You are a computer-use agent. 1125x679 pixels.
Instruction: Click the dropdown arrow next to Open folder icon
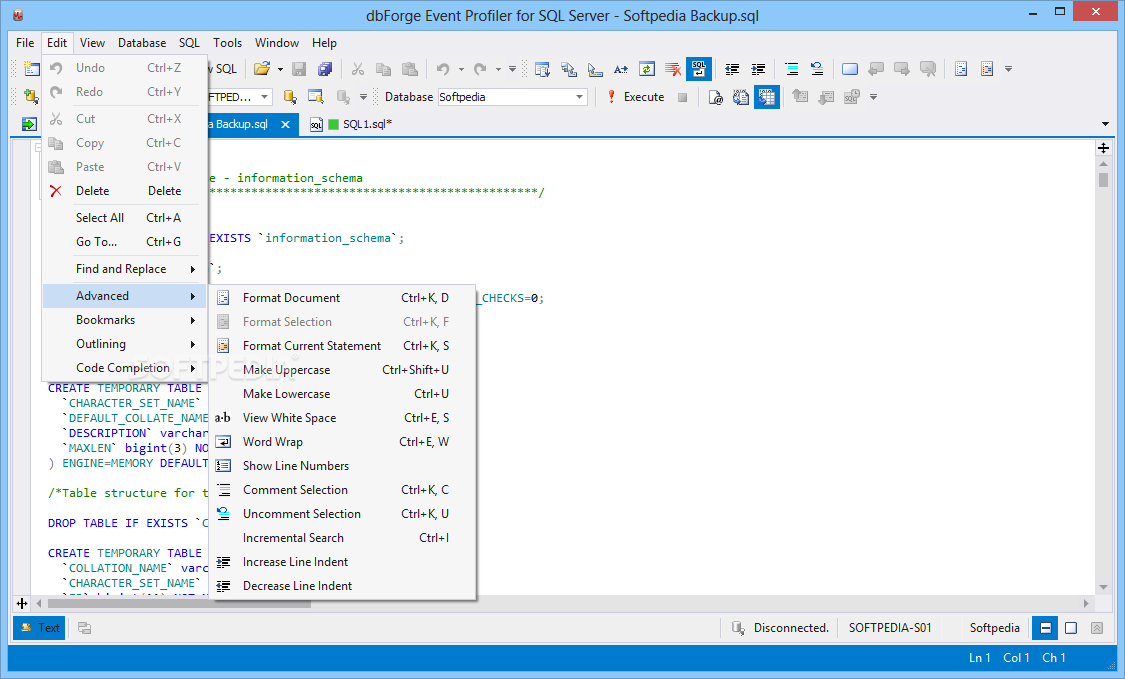(281, 70)
